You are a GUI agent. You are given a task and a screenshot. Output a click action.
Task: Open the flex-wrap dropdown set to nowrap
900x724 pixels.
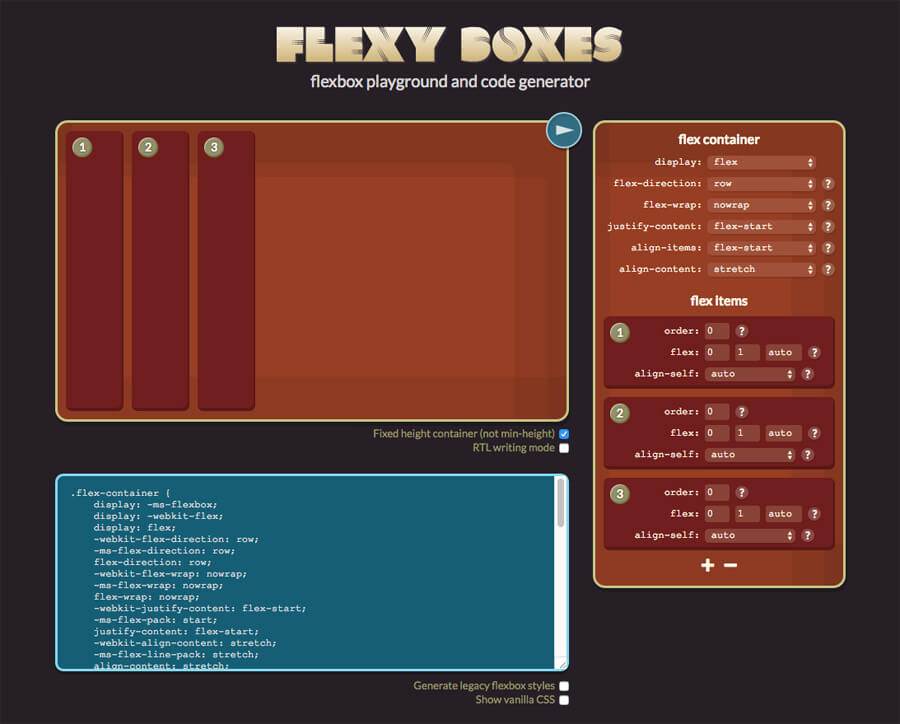click(x=761, y=205)
